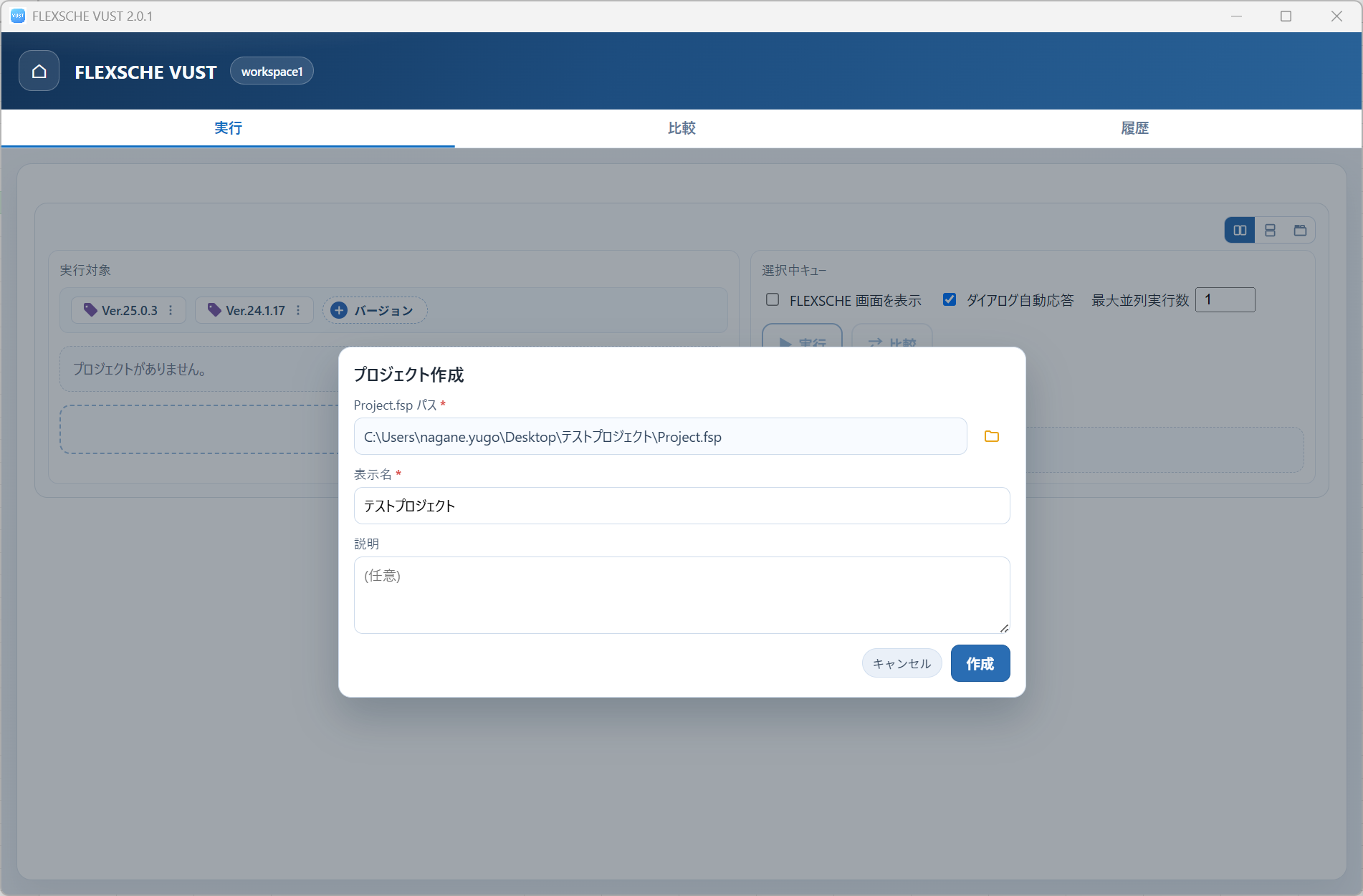1363x896 pixels.
Task: Switch to single panel layout view
Action: point(1300,230)
